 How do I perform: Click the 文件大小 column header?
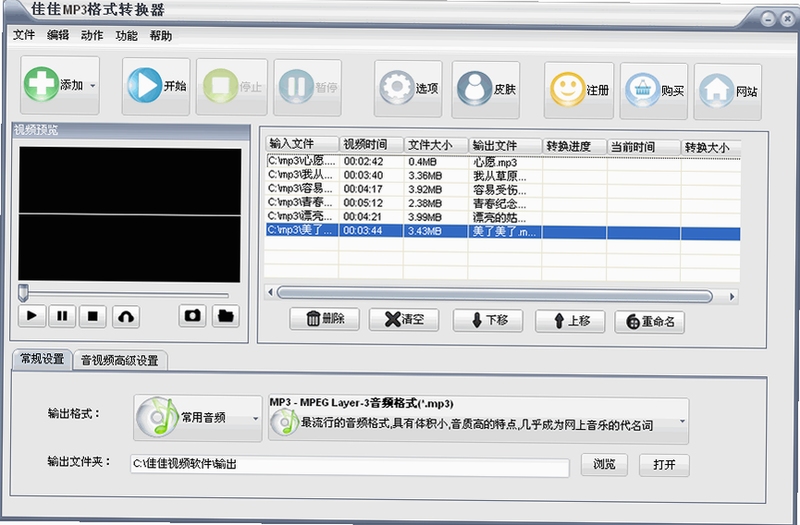coord(436,145)
